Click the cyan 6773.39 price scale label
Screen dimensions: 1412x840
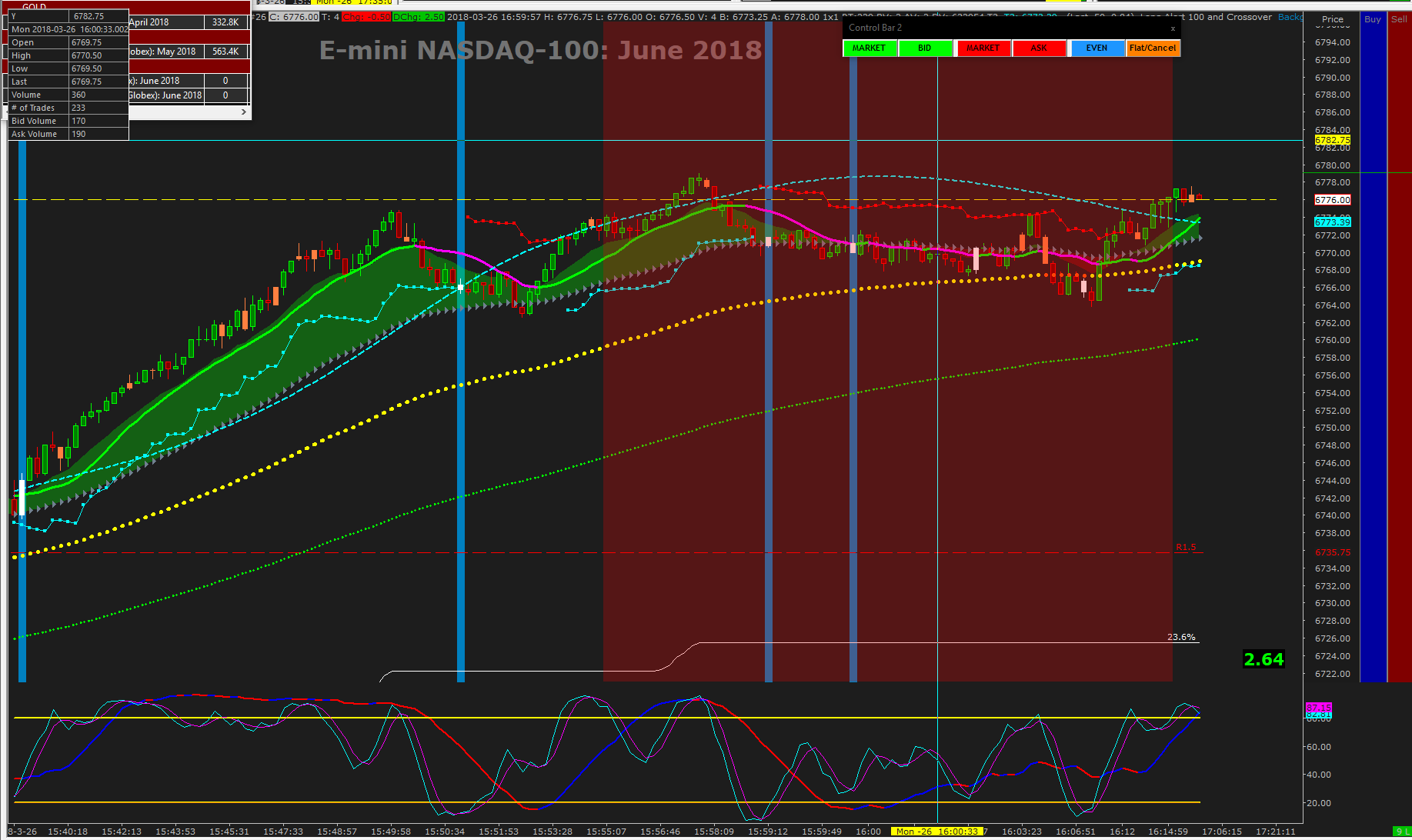pyautogui.click(x=1332, y=222)
